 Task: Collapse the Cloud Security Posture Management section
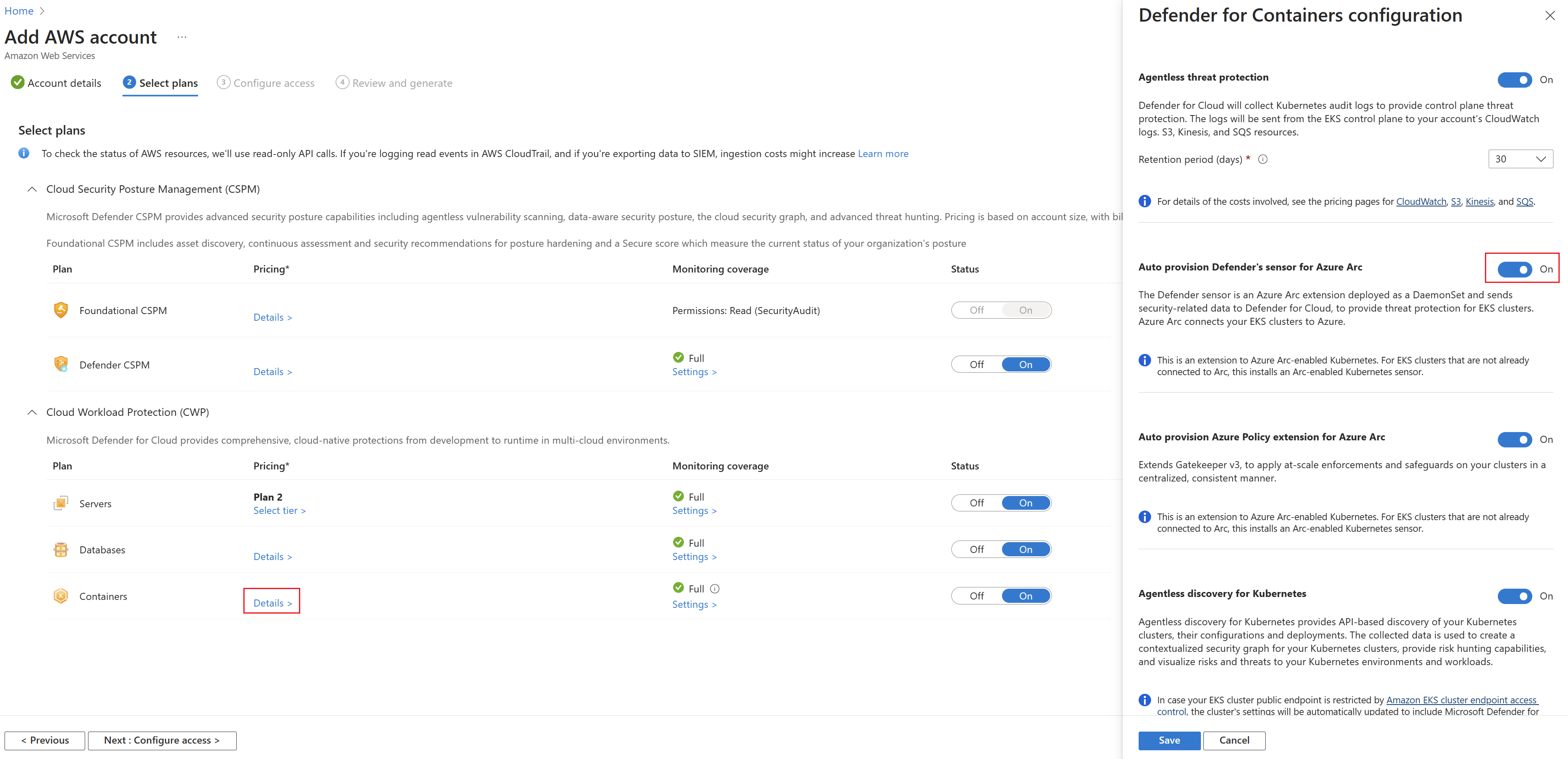point(32,189)
